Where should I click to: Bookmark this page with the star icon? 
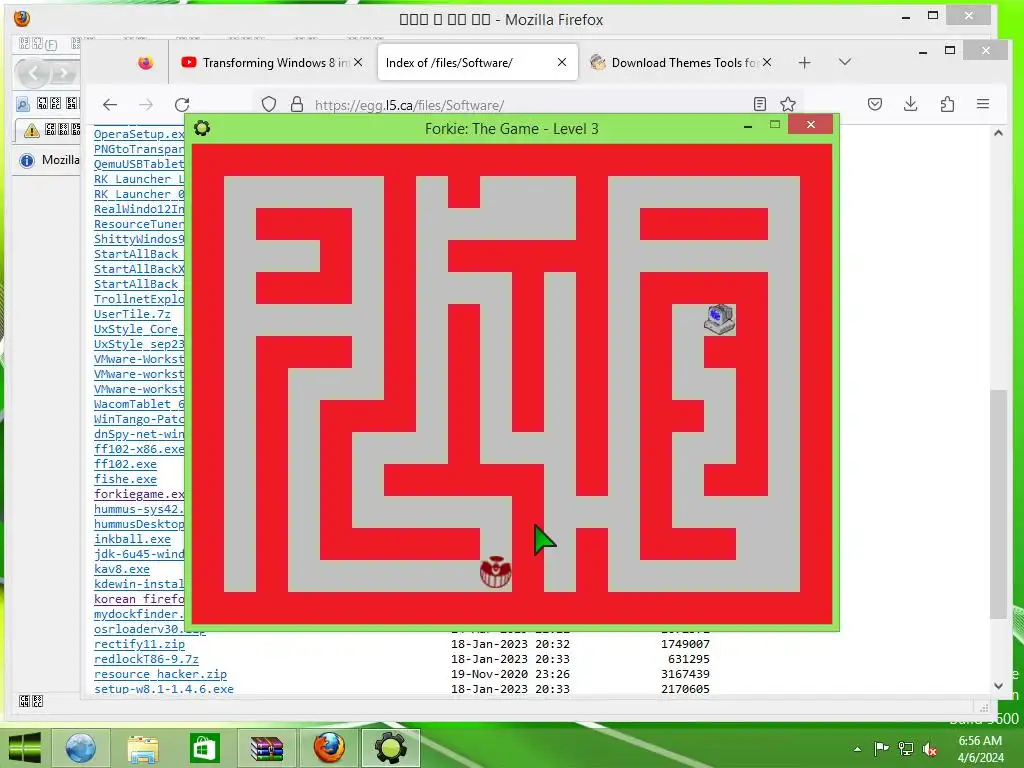(x=788, y=104)
